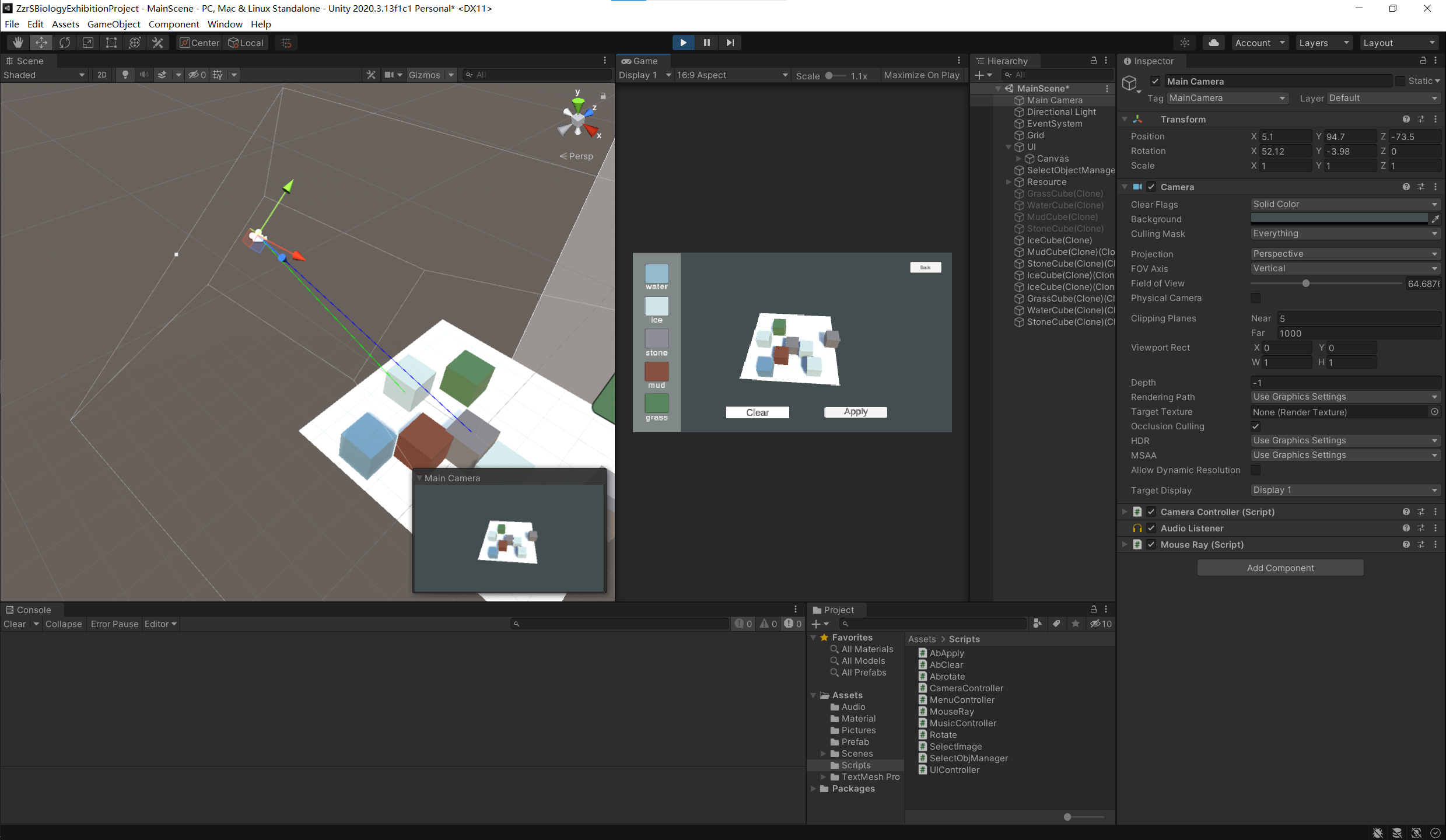
Task: Switch to the Console tab
Action: click(29, 610)
